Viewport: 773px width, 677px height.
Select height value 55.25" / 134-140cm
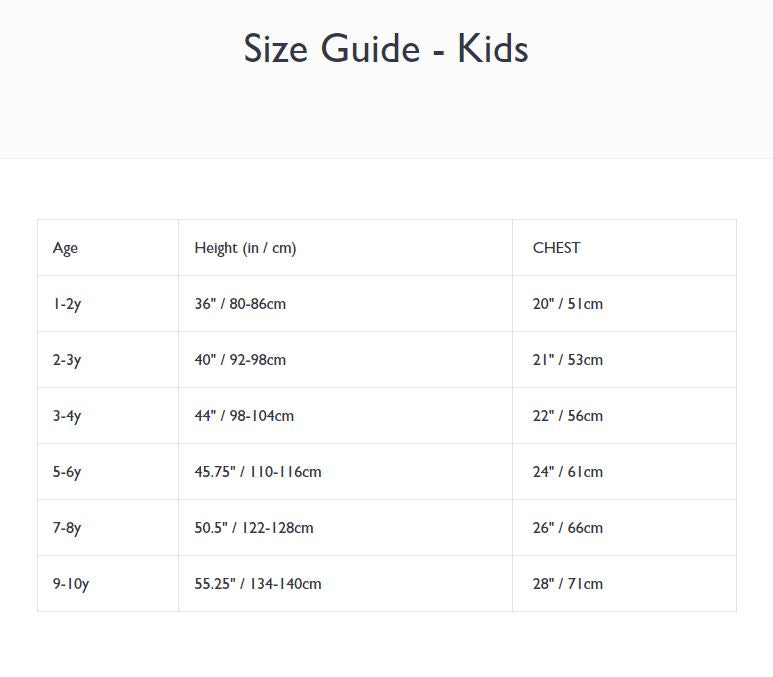coord(258,584)
